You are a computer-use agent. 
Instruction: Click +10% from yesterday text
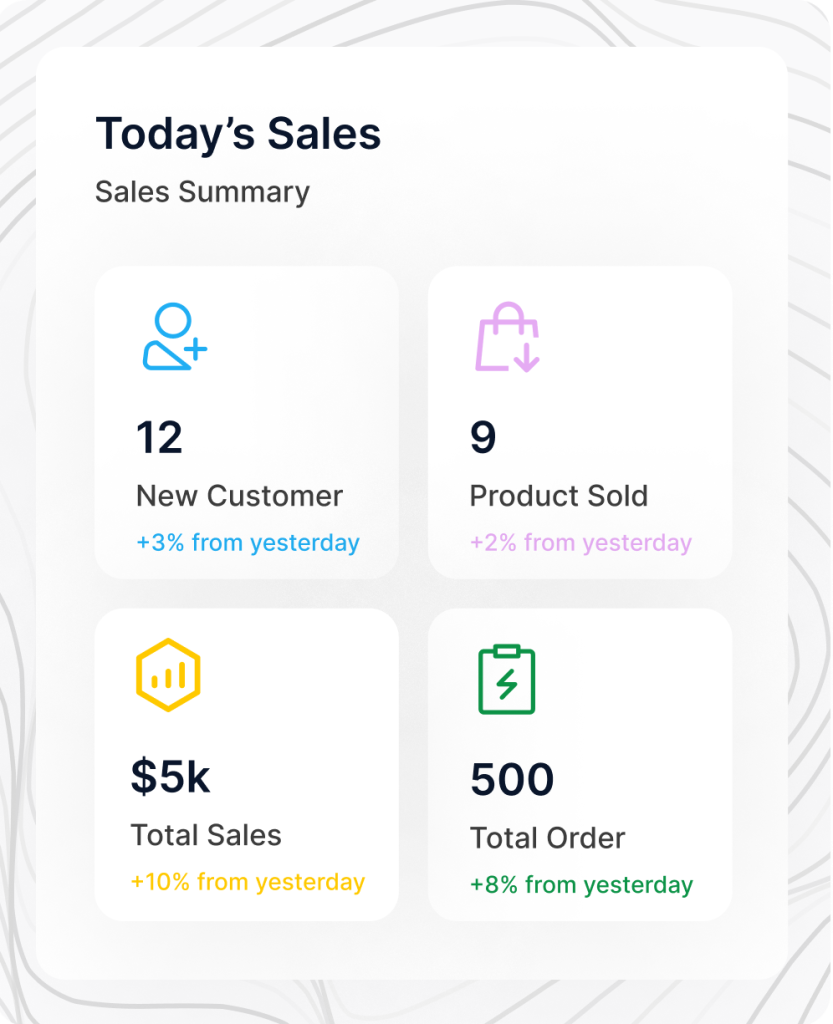(x=247, y=882)
